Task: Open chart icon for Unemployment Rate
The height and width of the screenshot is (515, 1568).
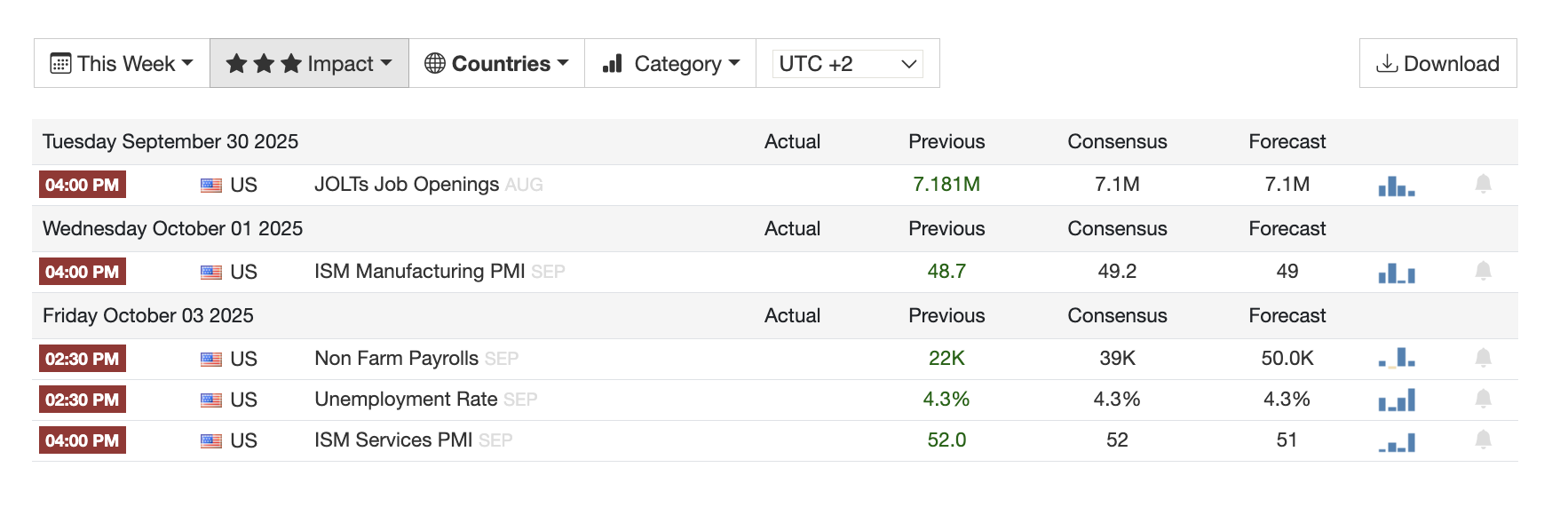Action: pos(1396,400)
